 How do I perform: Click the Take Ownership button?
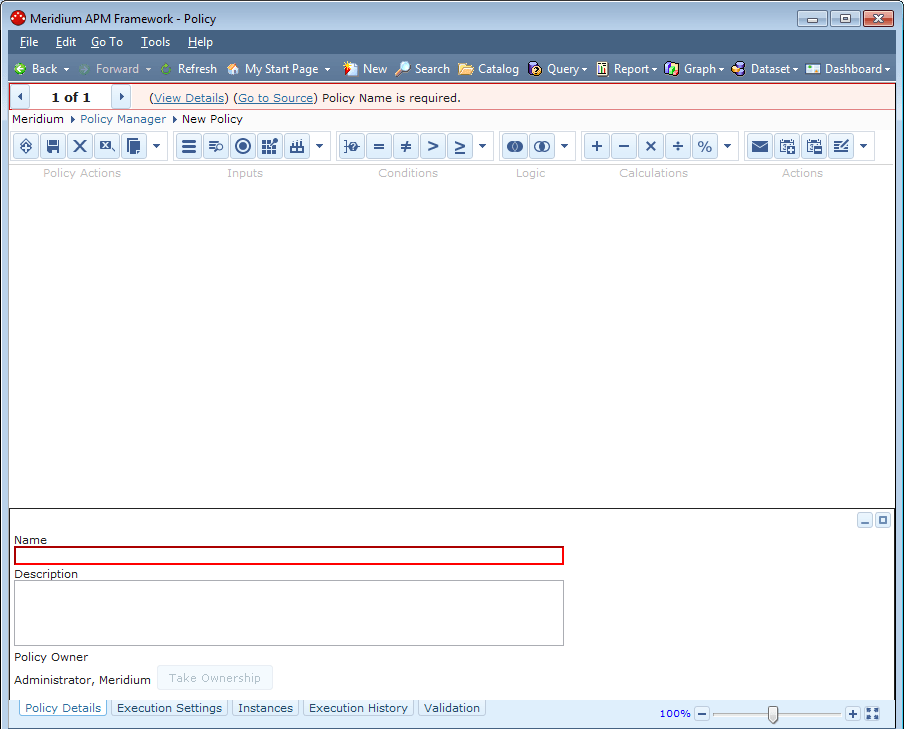(x=214, y=678)
